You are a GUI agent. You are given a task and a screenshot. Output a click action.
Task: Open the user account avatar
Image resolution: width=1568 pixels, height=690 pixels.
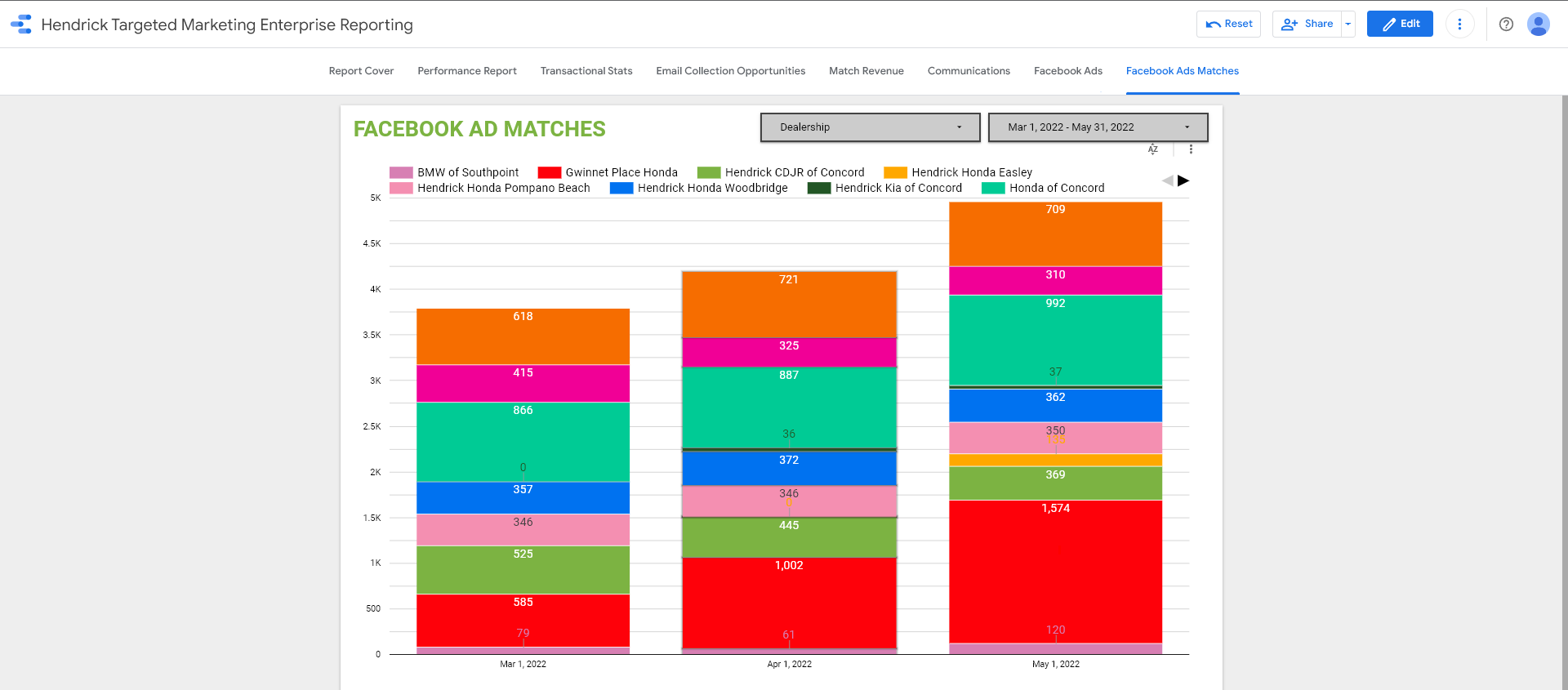pyautogui.click(x=1539, y=24)
